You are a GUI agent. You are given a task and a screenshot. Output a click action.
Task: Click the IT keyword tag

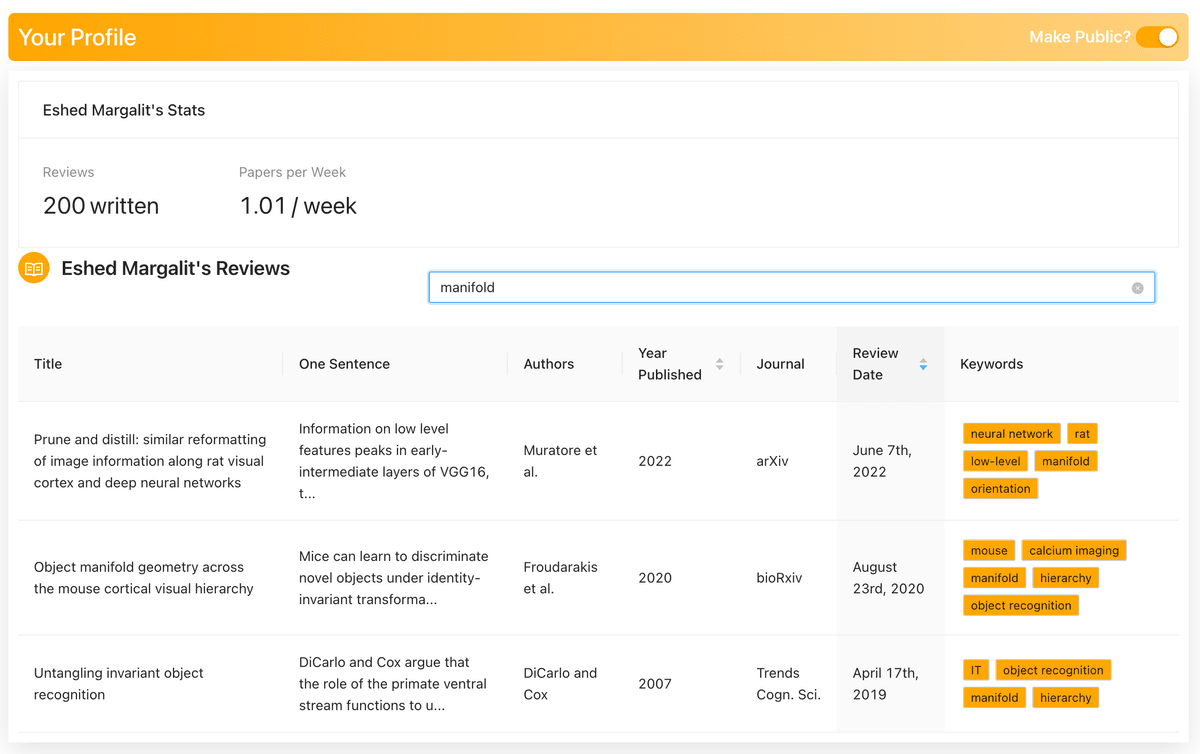point(976,670)
